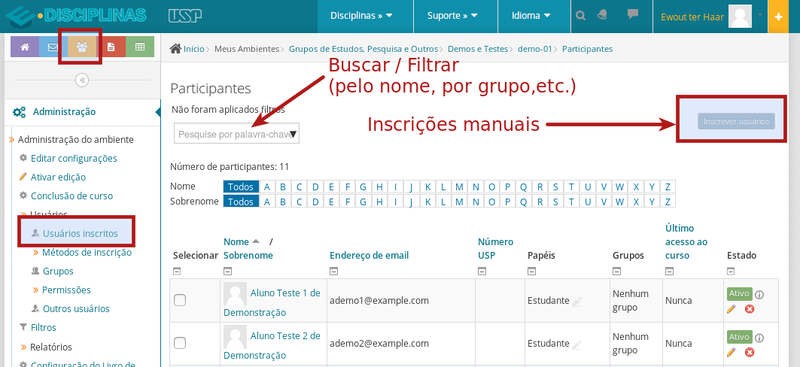The image size is (800, 367).
Task: Hide the Papéis column toggle
Action: (x=532, y=272)
